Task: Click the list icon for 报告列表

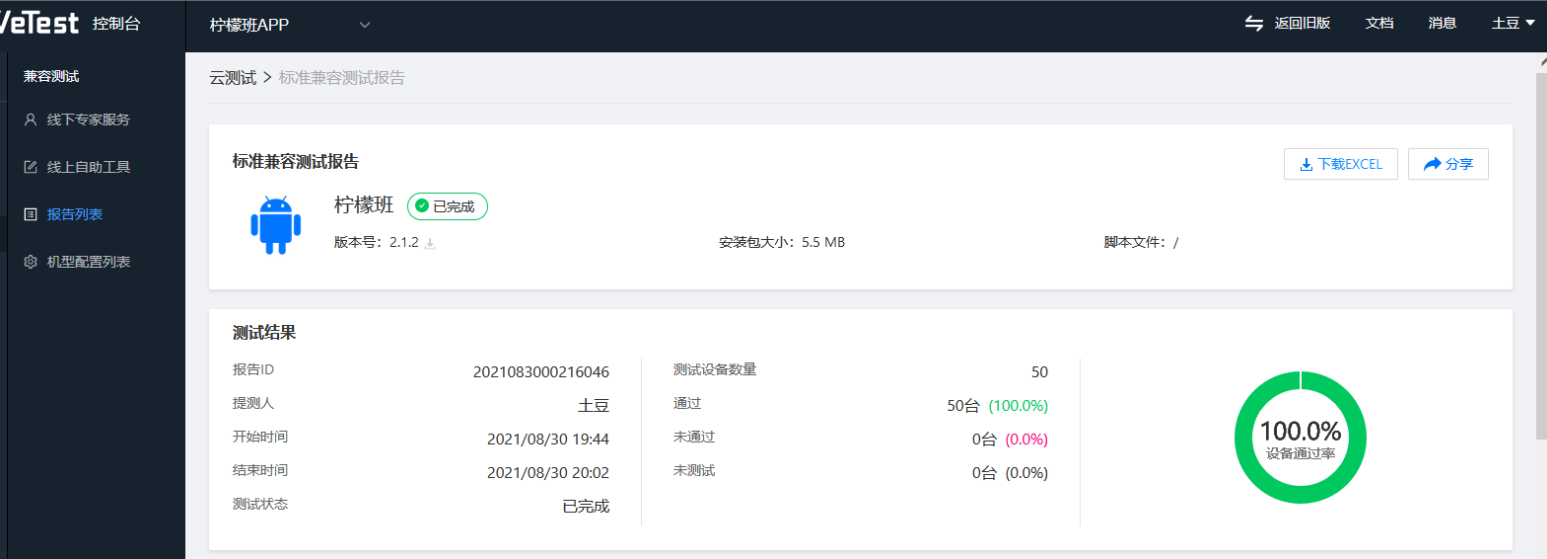Action: tap(30, 214)
